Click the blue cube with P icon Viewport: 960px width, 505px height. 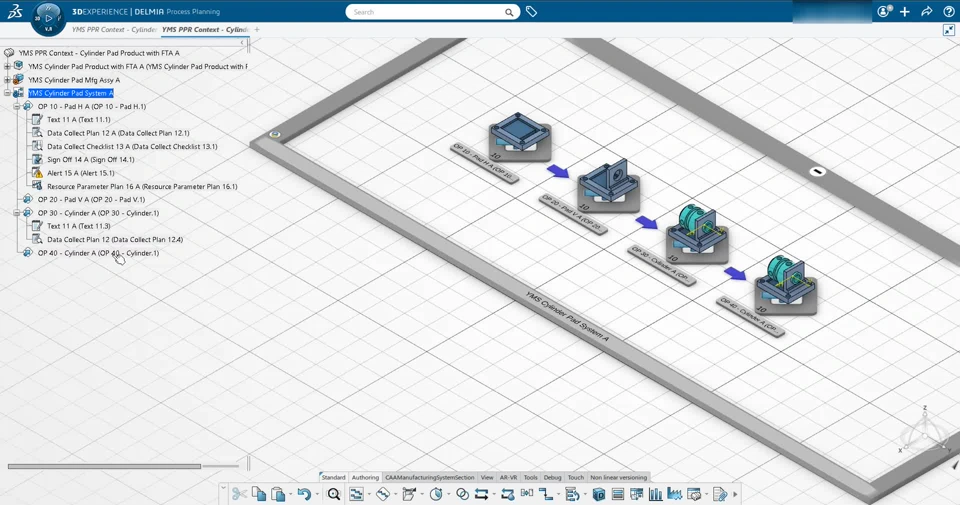coord(599,494)
